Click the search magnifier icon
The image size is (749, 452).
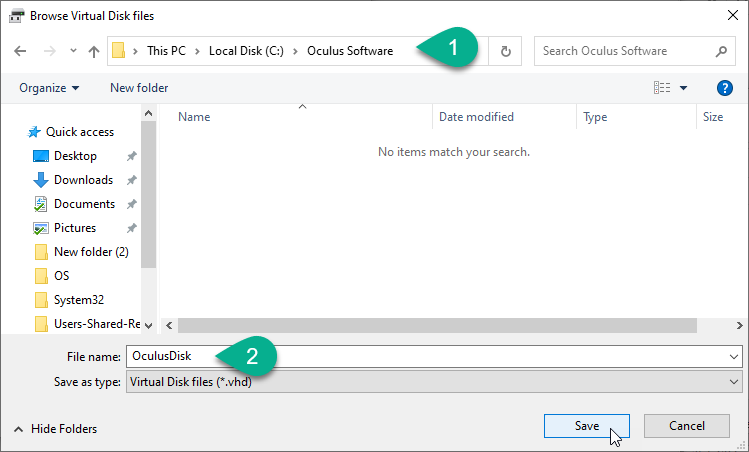click(x=721, y=51)
